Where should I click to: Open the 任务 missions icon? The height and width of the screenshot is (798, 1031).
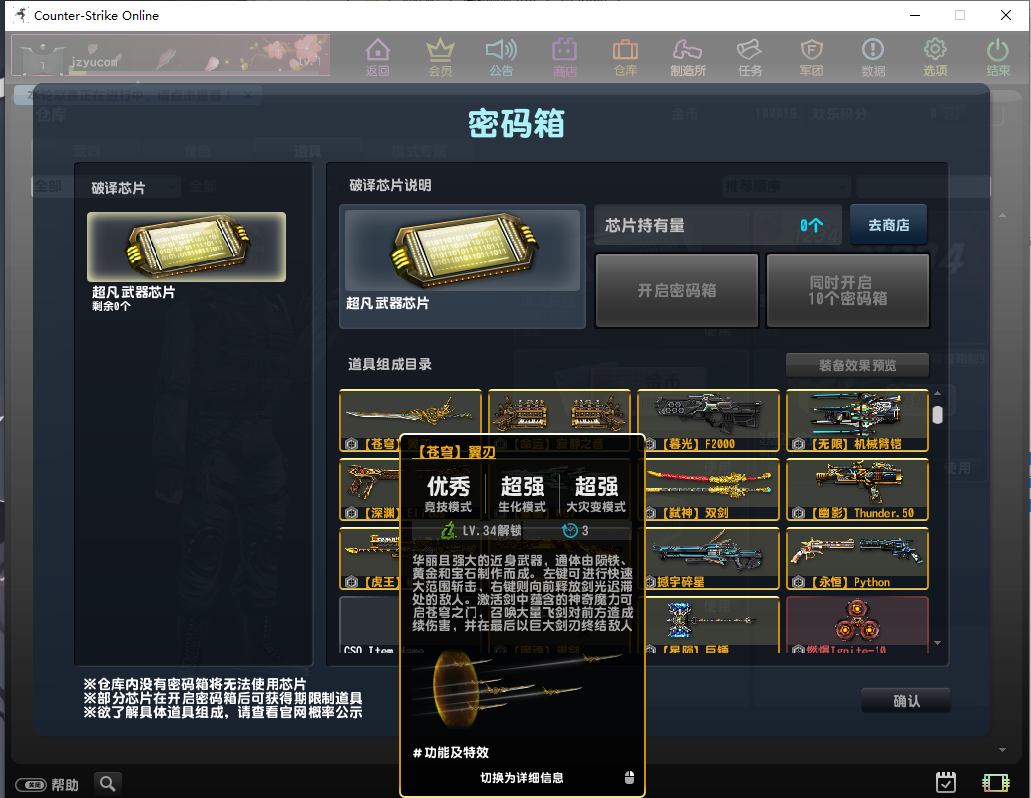click(749, 55)
